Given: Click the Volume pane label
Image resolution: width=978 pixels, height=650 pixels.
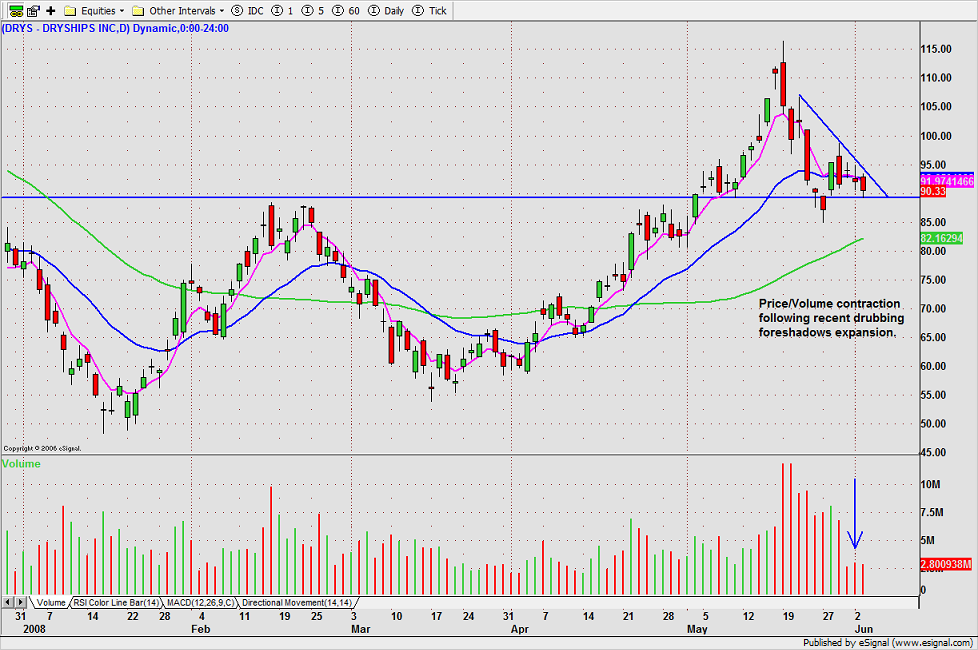Looking at the screenshot, I should pyautogui.click(x=21, y=463).
